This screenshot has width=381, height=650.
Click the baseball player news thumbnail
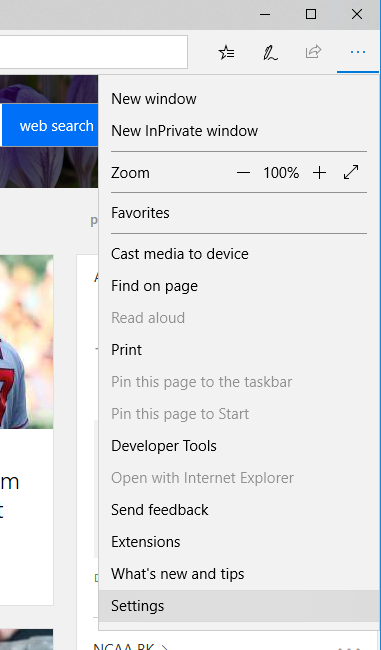(27, 342)
